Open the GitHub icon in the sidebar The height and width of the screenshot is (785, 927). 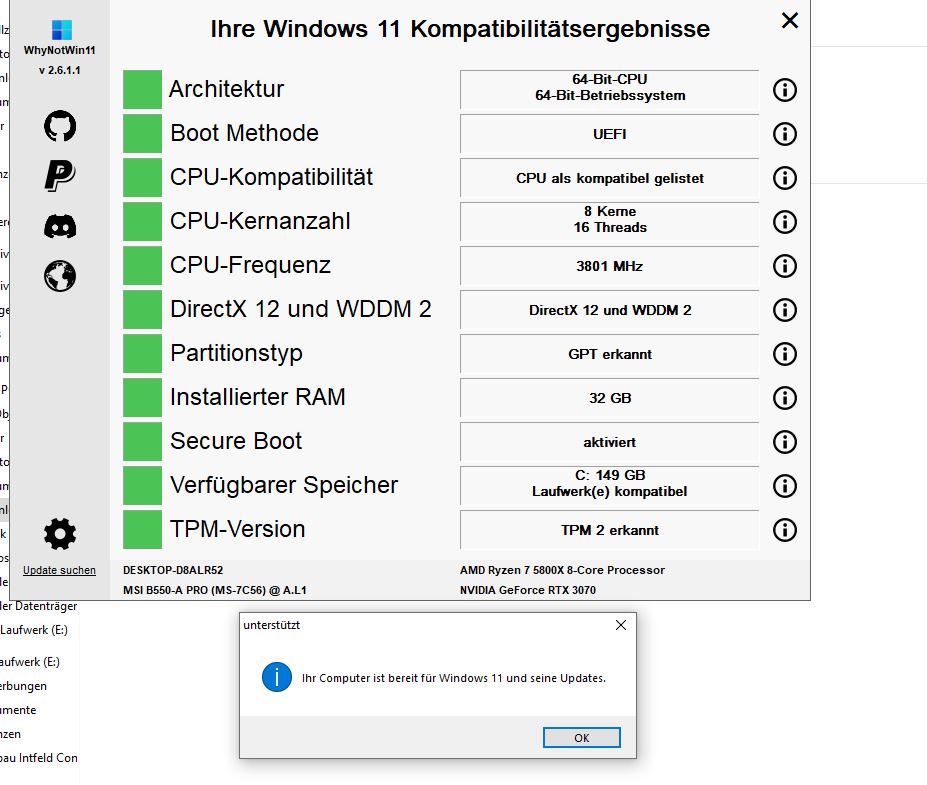coord(60,125)
